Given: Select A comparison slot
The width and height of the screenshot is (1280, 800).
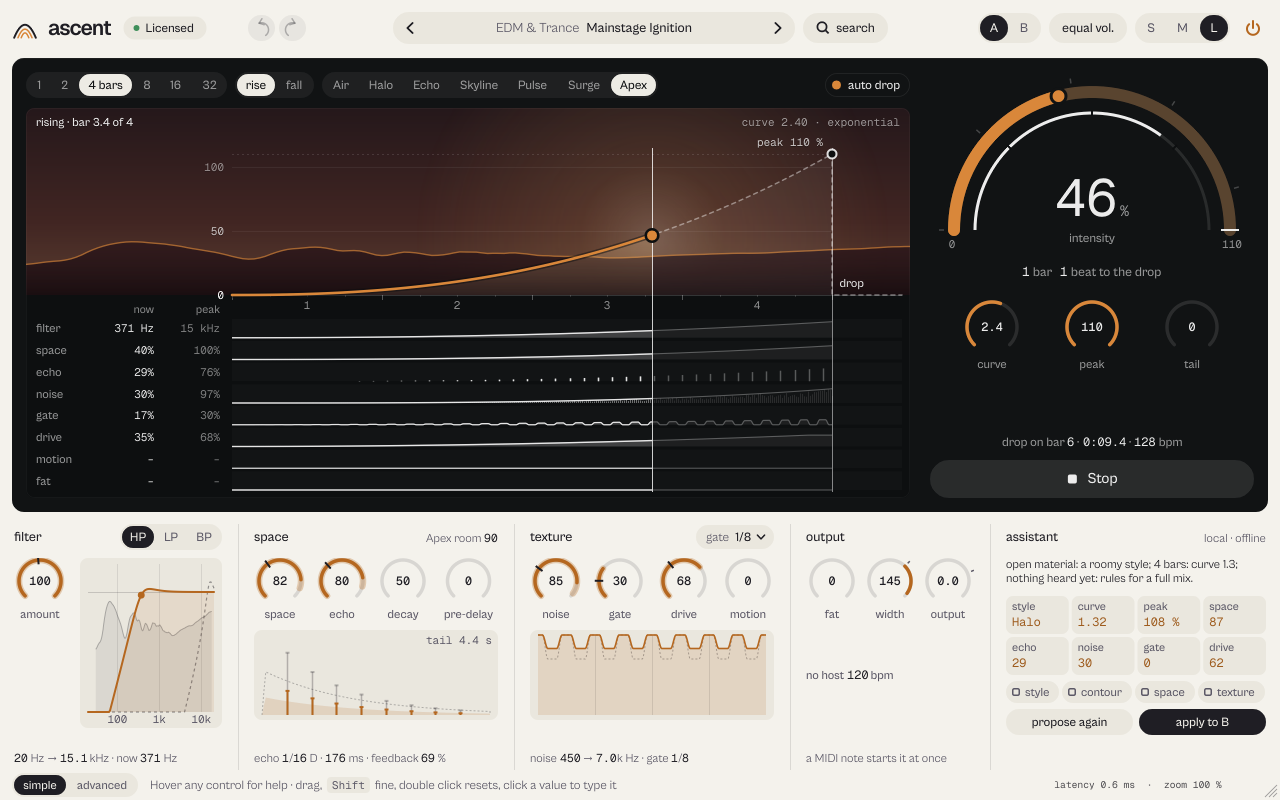Looking at the screenshot, I should (x=994, y=28).
